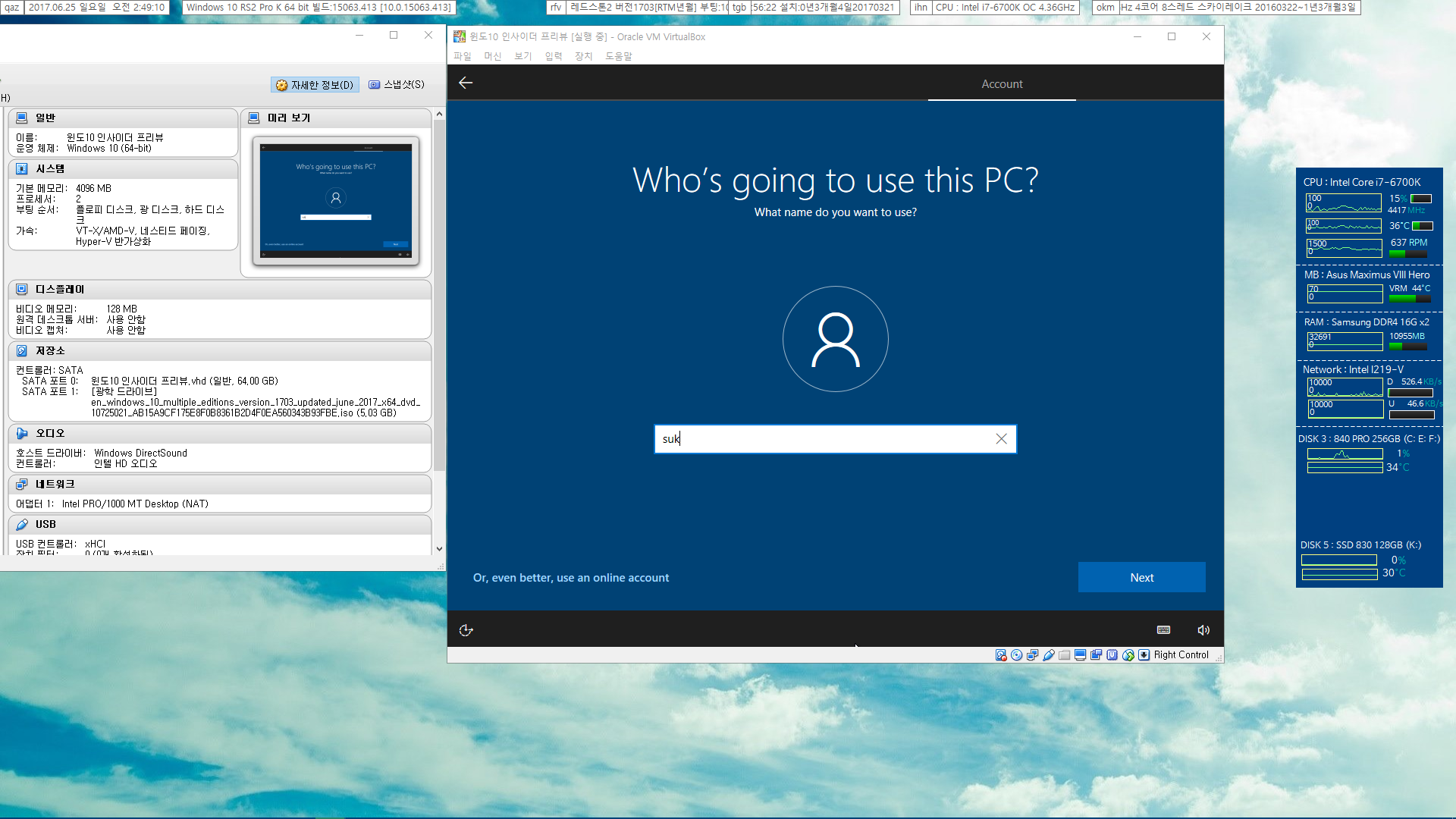Click the VM preview thumbnail in Manager
Screen dimensions: 1456x819
point(336,201)
